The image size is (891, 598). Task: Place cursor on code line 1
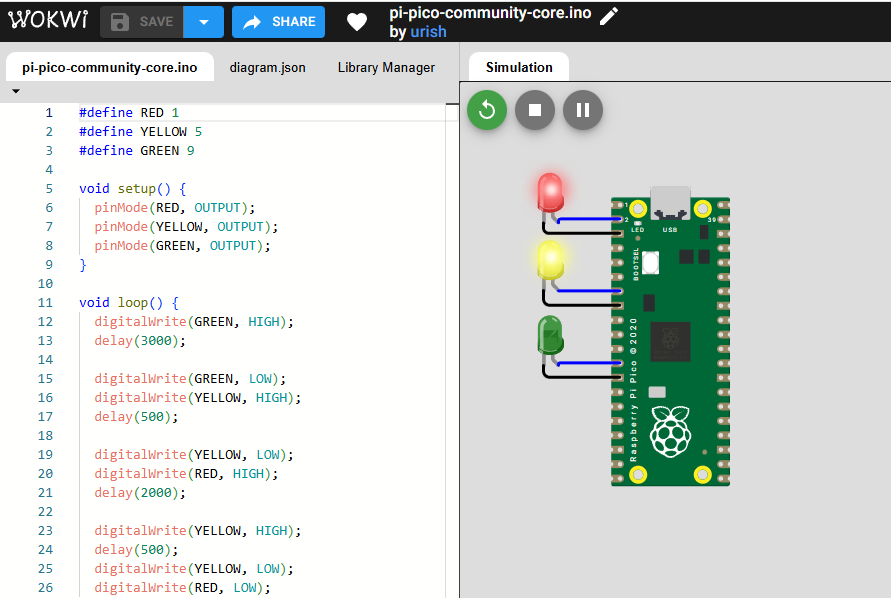coord(261,113)
